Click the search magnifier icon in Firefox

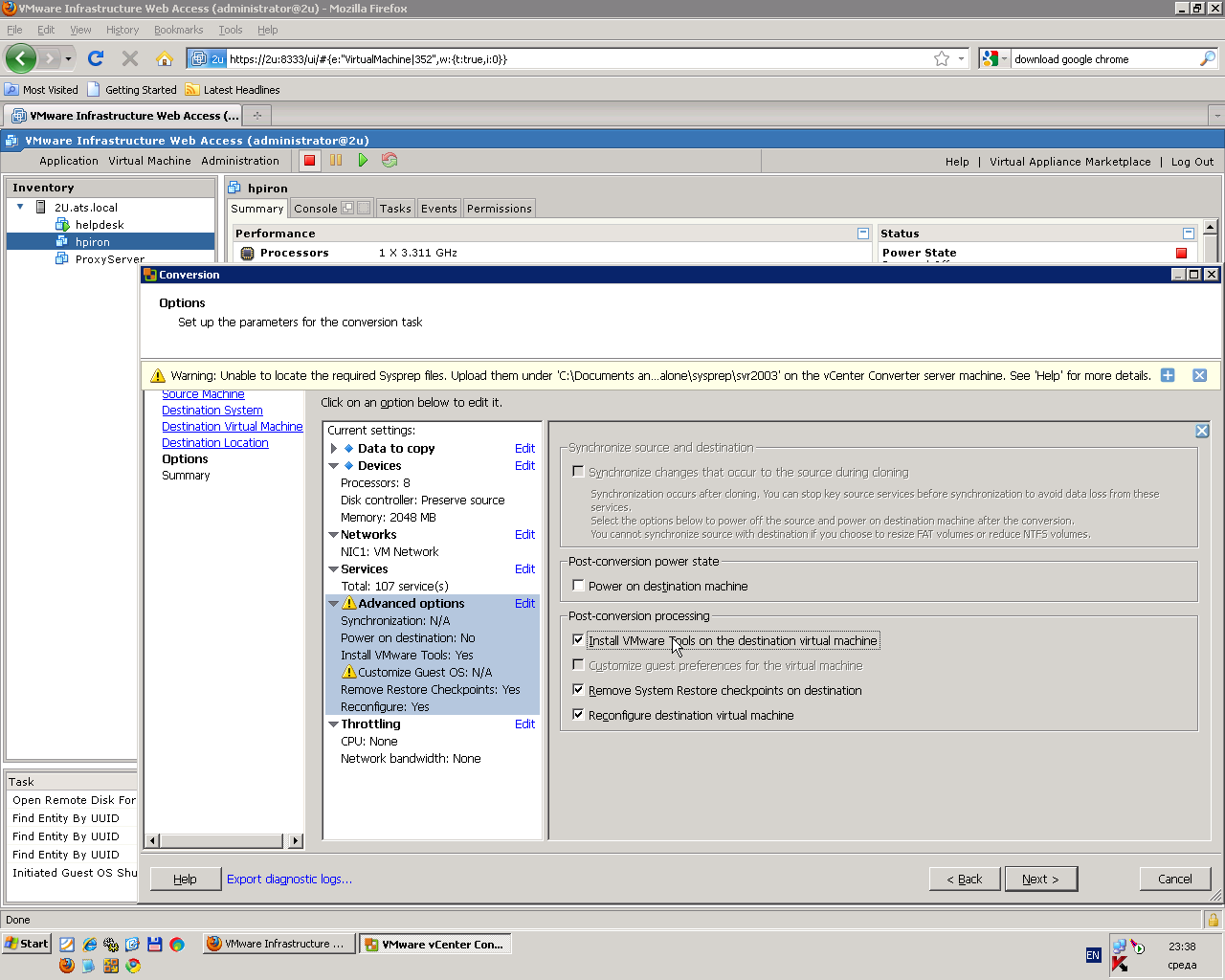1208,58
